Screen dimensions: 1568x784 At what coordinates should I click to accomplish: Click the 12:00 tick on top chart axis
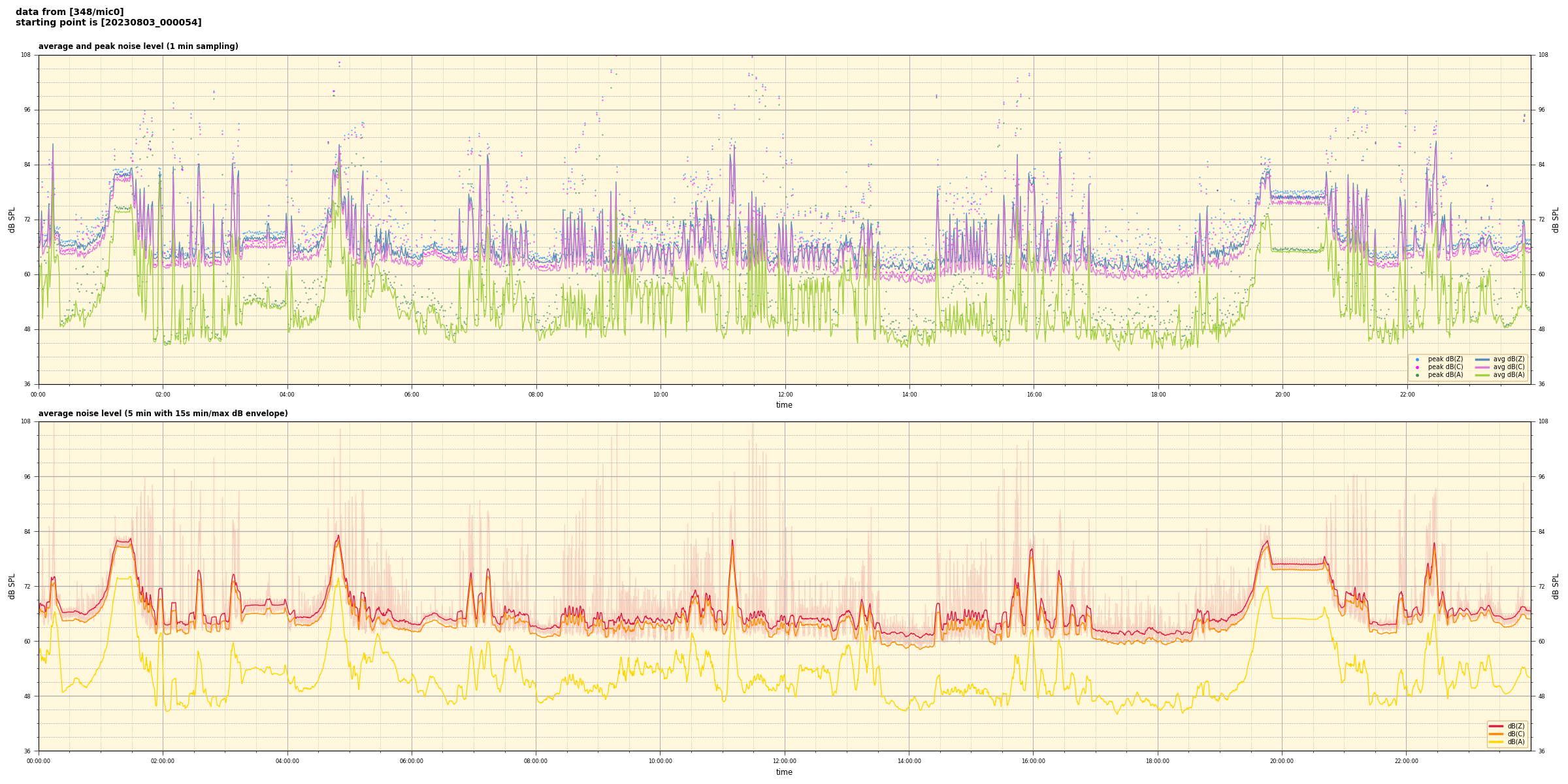tap(785, 395)
